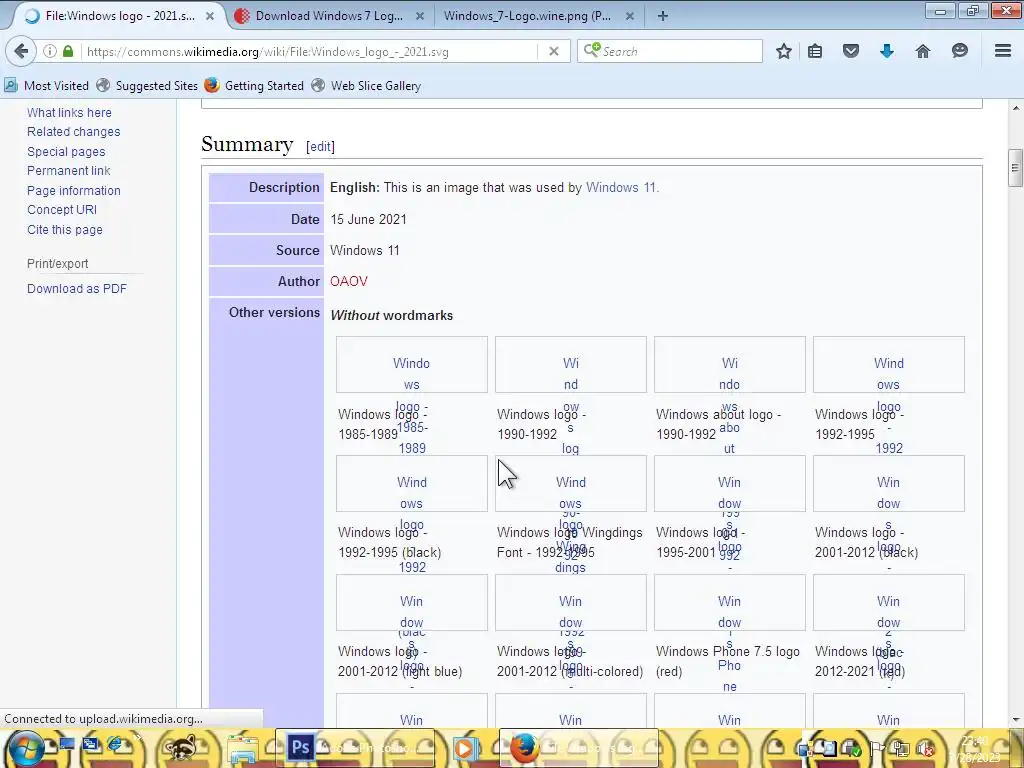1024x768 pixels.
Task: Open Getting Started bookmark
Action: (254, 86)
